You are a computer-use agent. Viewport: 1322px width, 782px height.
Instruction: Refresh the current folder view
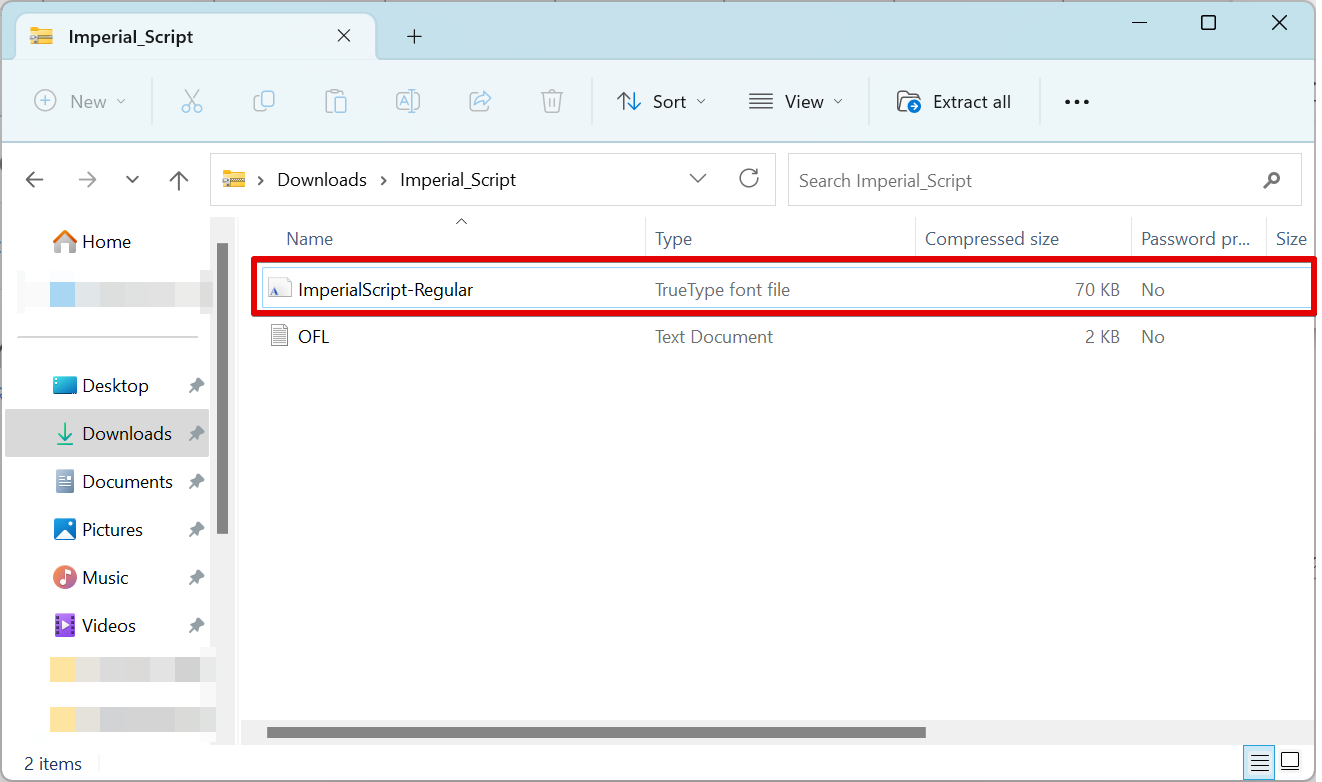coord(749,179)
